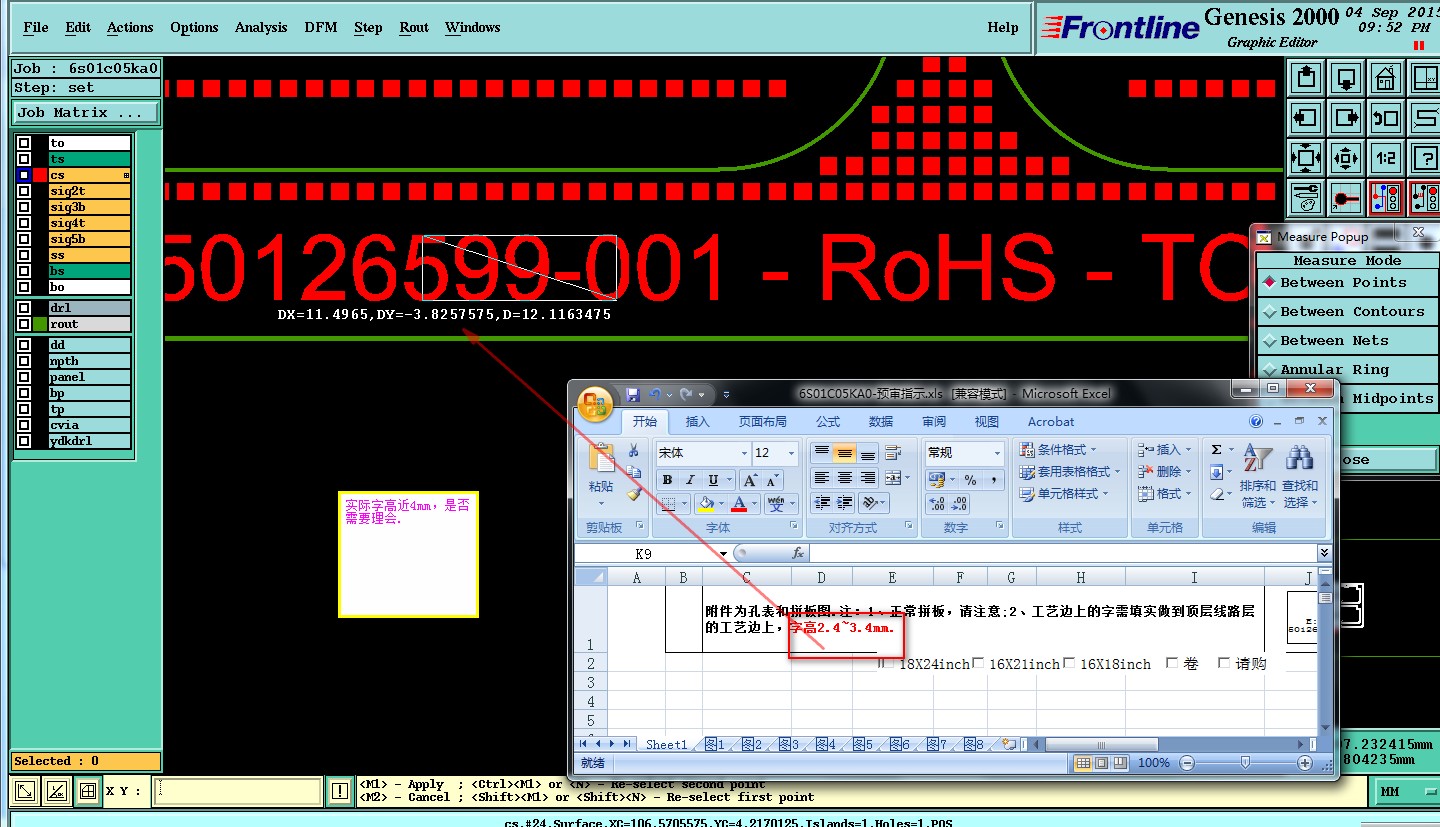Screen dimensions: 1440x827
Task: Click the Center align icon in Excel
Action: pyautogui.click(x=844, y=479)
